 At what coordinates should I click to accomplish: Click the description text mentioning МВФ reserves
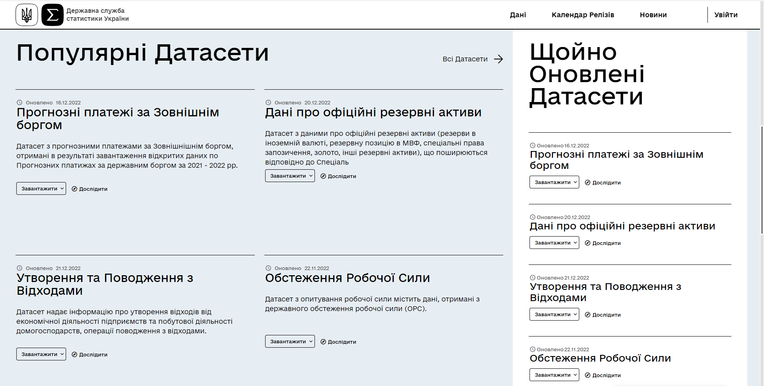pos(376,148)
